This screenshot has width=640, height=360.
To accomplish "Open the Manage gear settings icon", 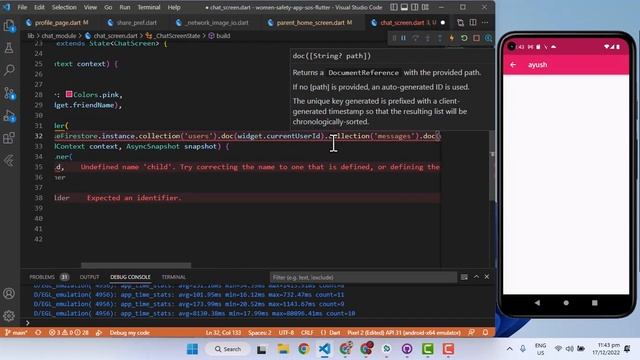I will [9, 316].
